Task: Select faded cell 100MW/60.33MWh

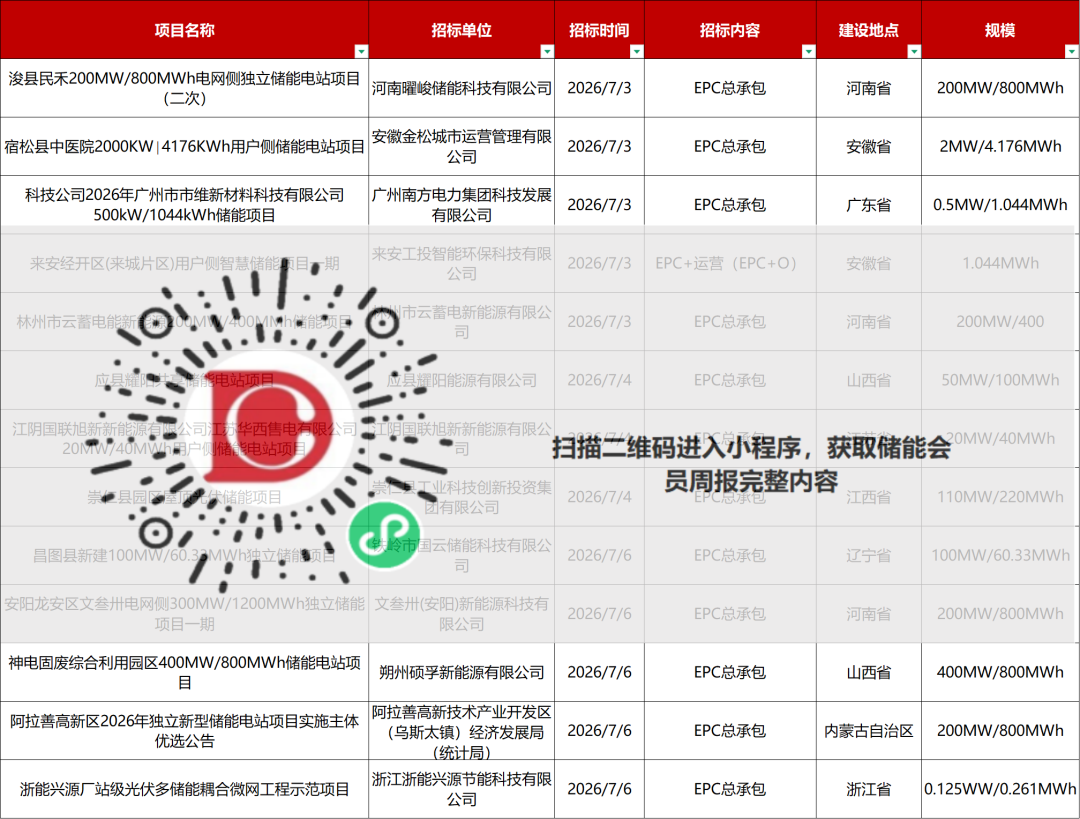Action: click(1000, 555)
